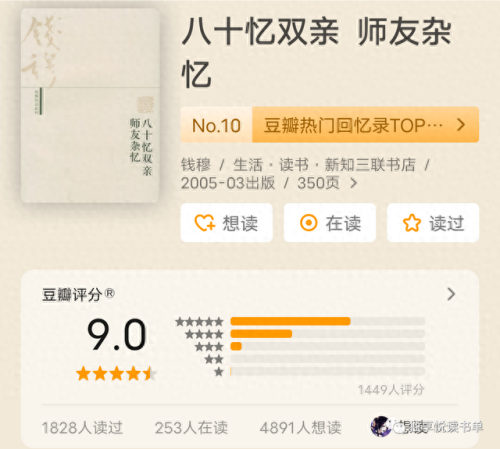Tap the star icon on 读过
500x449 pixels.
[412, 223]
